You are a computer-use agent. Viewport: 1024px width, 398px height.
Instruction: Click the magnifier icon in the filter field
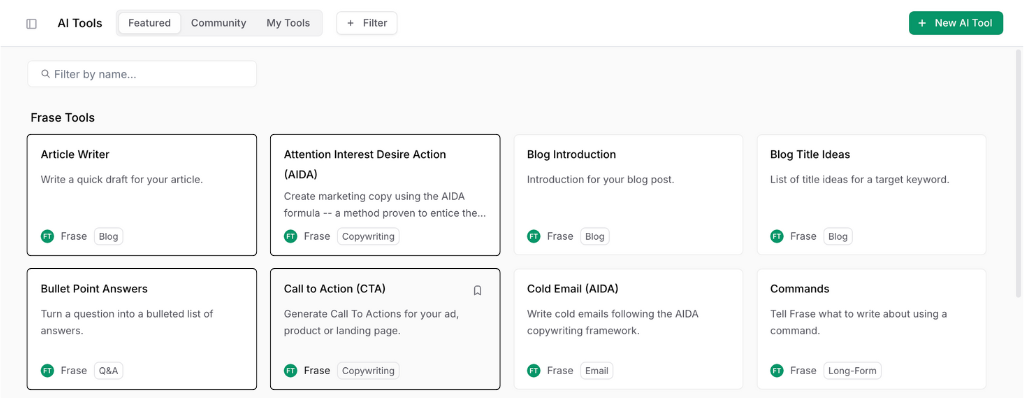(46, 74)
